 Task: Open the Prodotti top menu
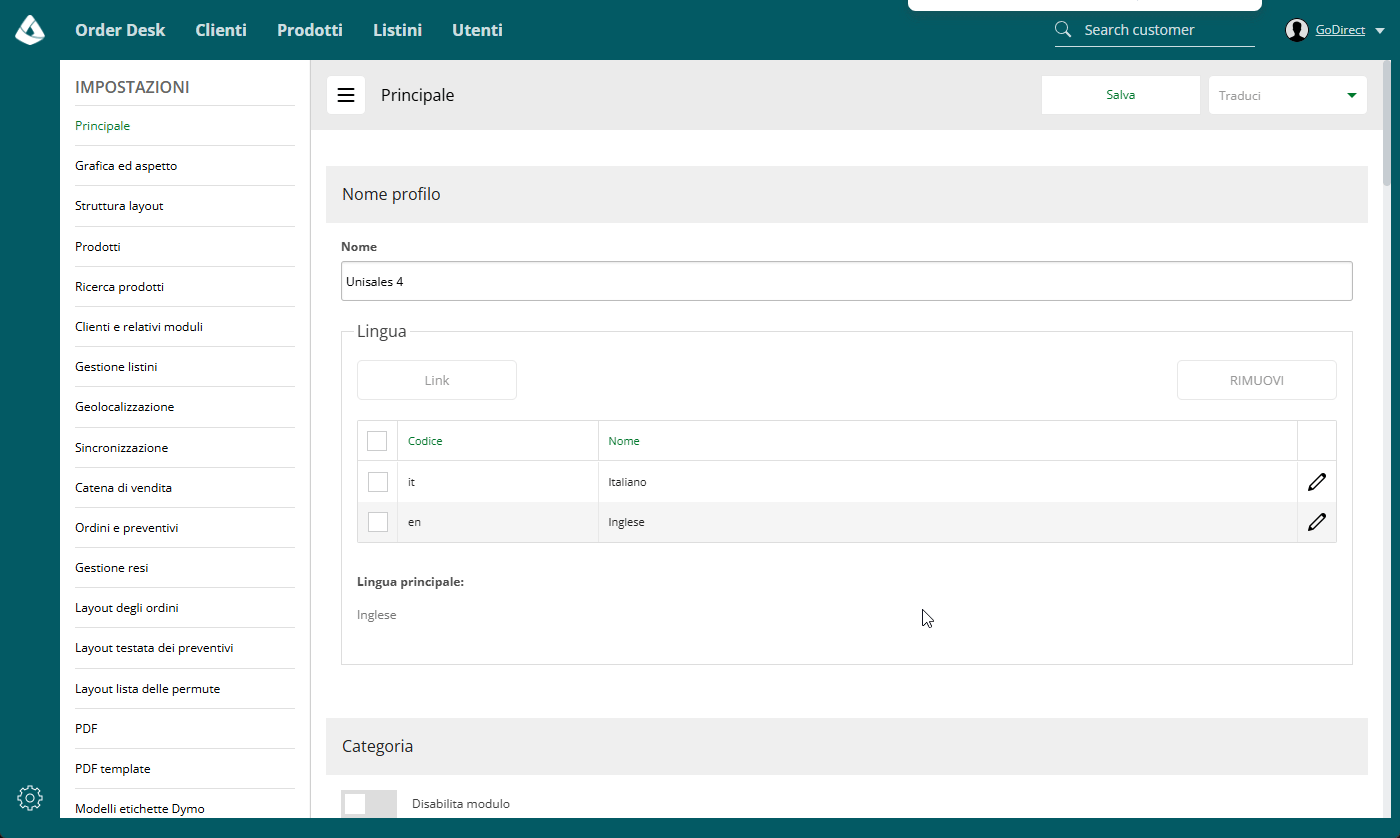310,30
